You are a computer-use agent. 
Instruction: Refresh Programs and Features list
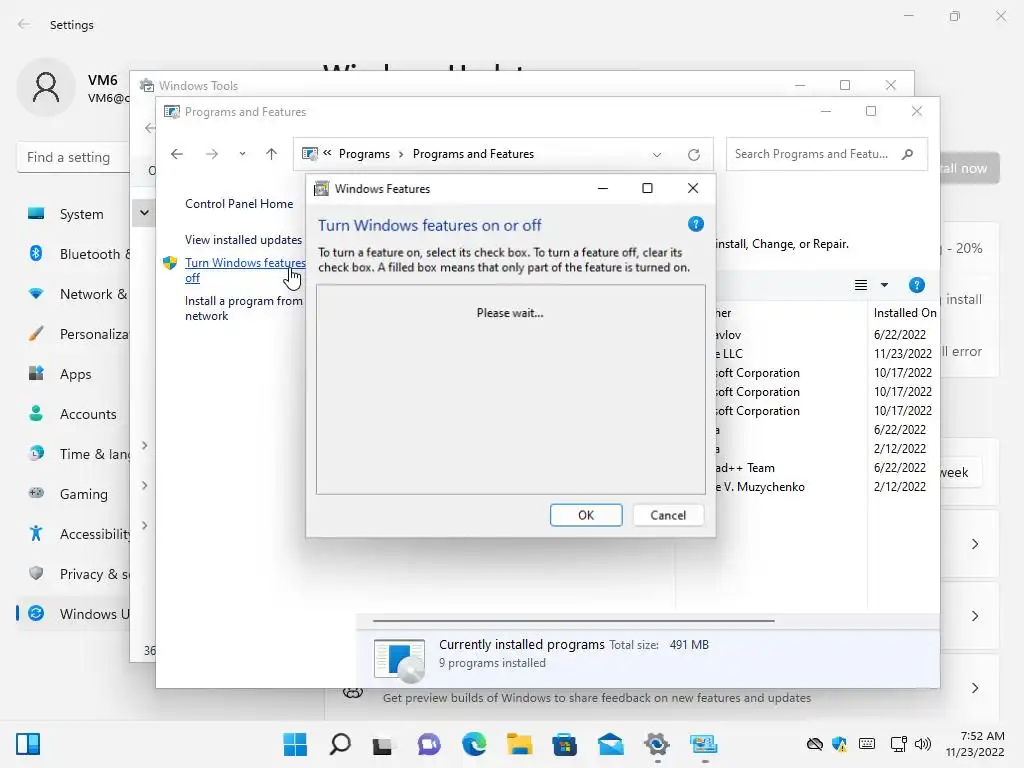(694, 155)
